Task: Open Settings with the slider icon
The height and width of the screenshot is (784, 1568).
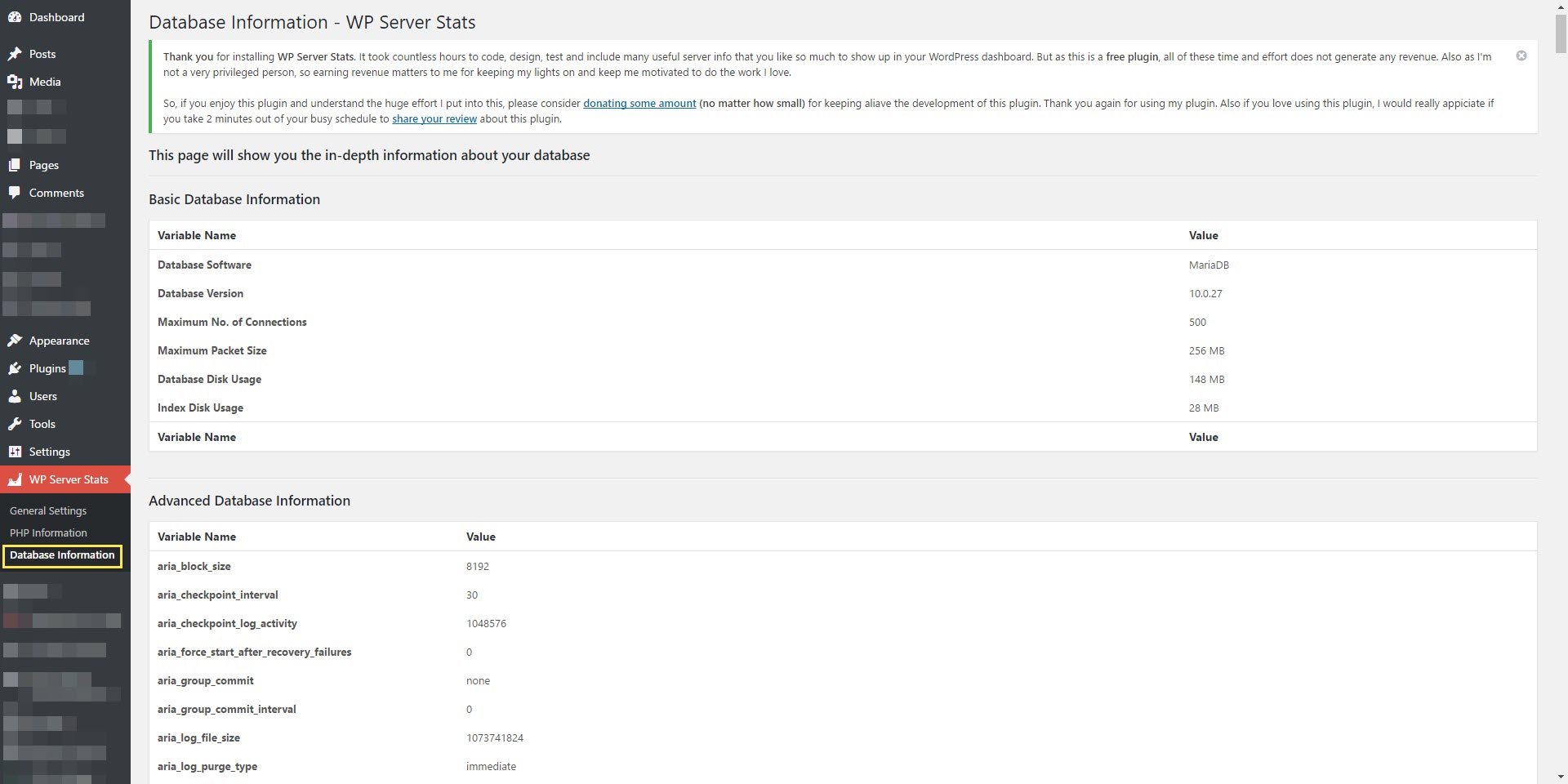Action: tap(15, 452)
